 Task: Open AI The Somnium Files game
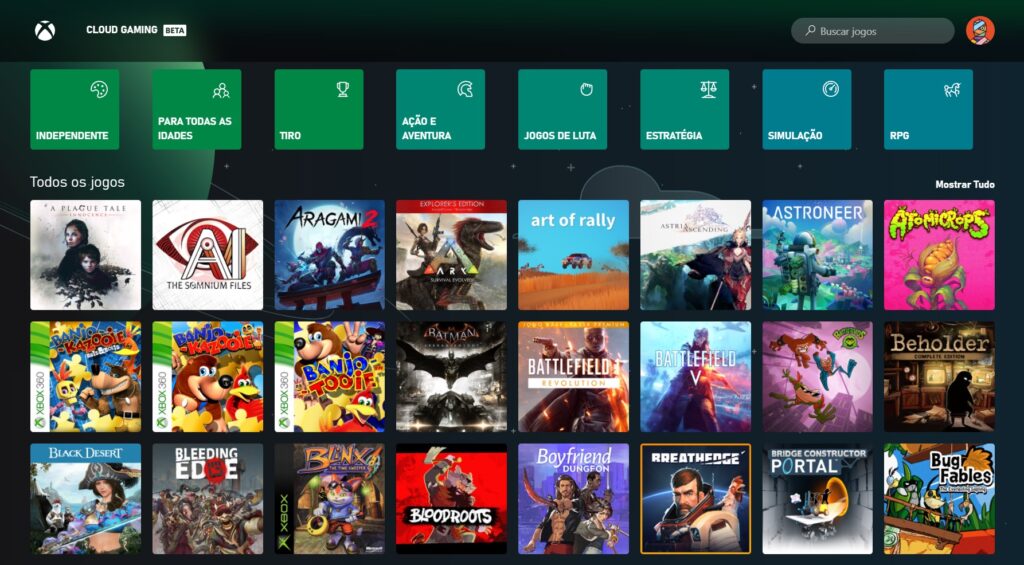[208, 255]
